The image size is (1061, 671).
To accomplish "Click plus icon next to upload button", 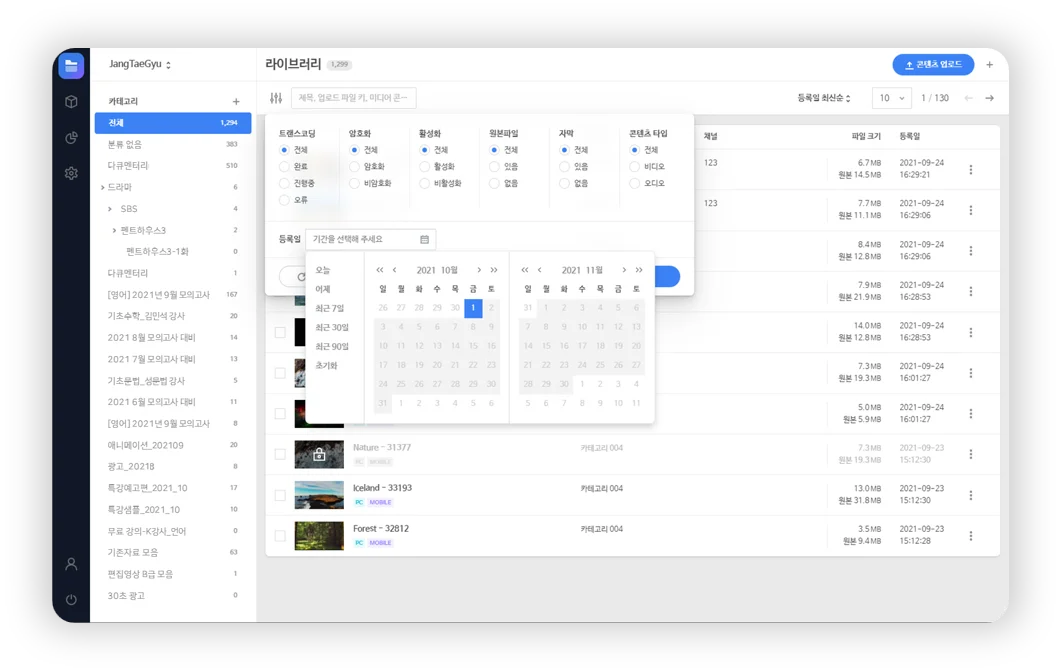I will point(989,65).
